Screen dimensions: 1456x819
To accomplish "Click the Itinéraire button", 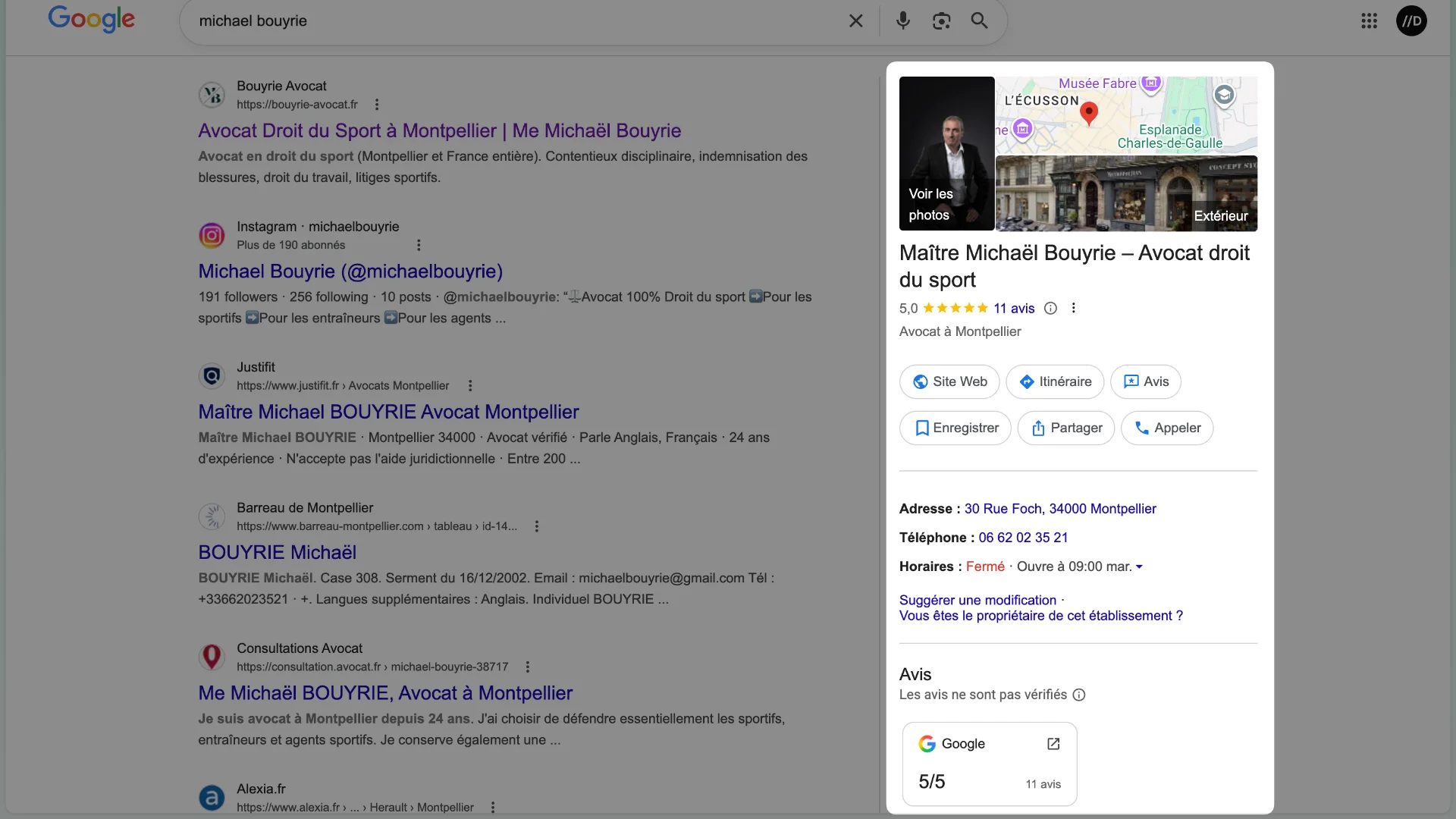I will click(x=1055, y=381).
